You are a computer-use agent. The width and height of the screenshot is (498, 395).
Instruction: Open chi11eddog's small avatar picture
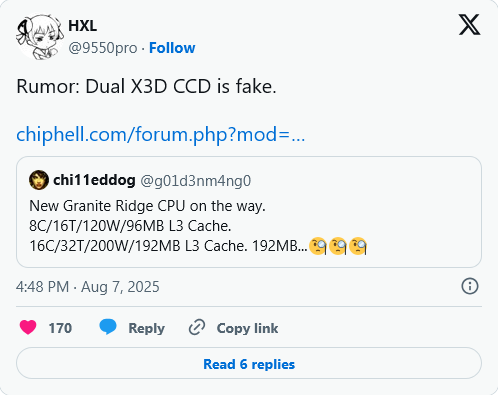click(x=39, y=180)
